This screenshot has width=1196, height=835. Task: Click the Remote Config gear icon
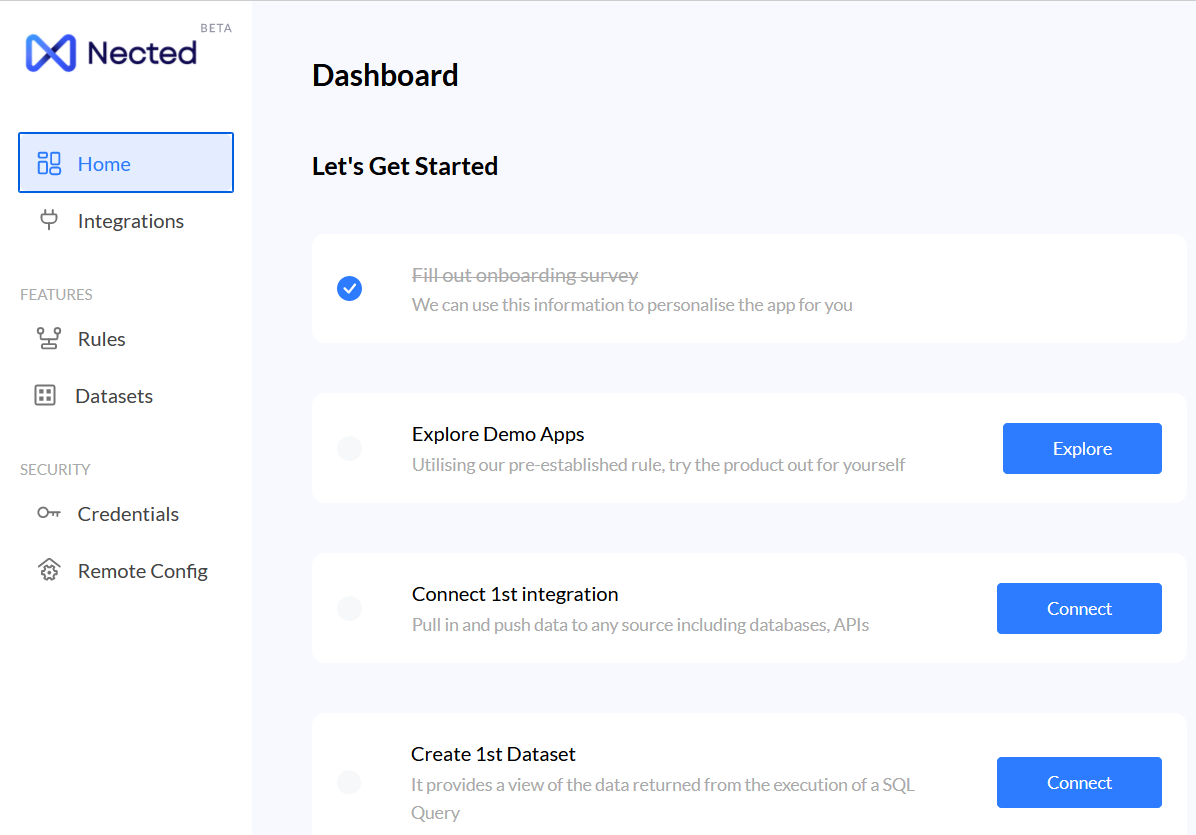[49, 571]
